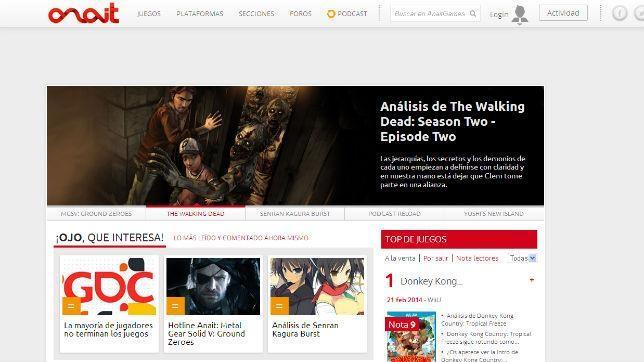The image size is (644, 362).
Task: Click the user avatar silhouette icon
Action: click(520, 15)
